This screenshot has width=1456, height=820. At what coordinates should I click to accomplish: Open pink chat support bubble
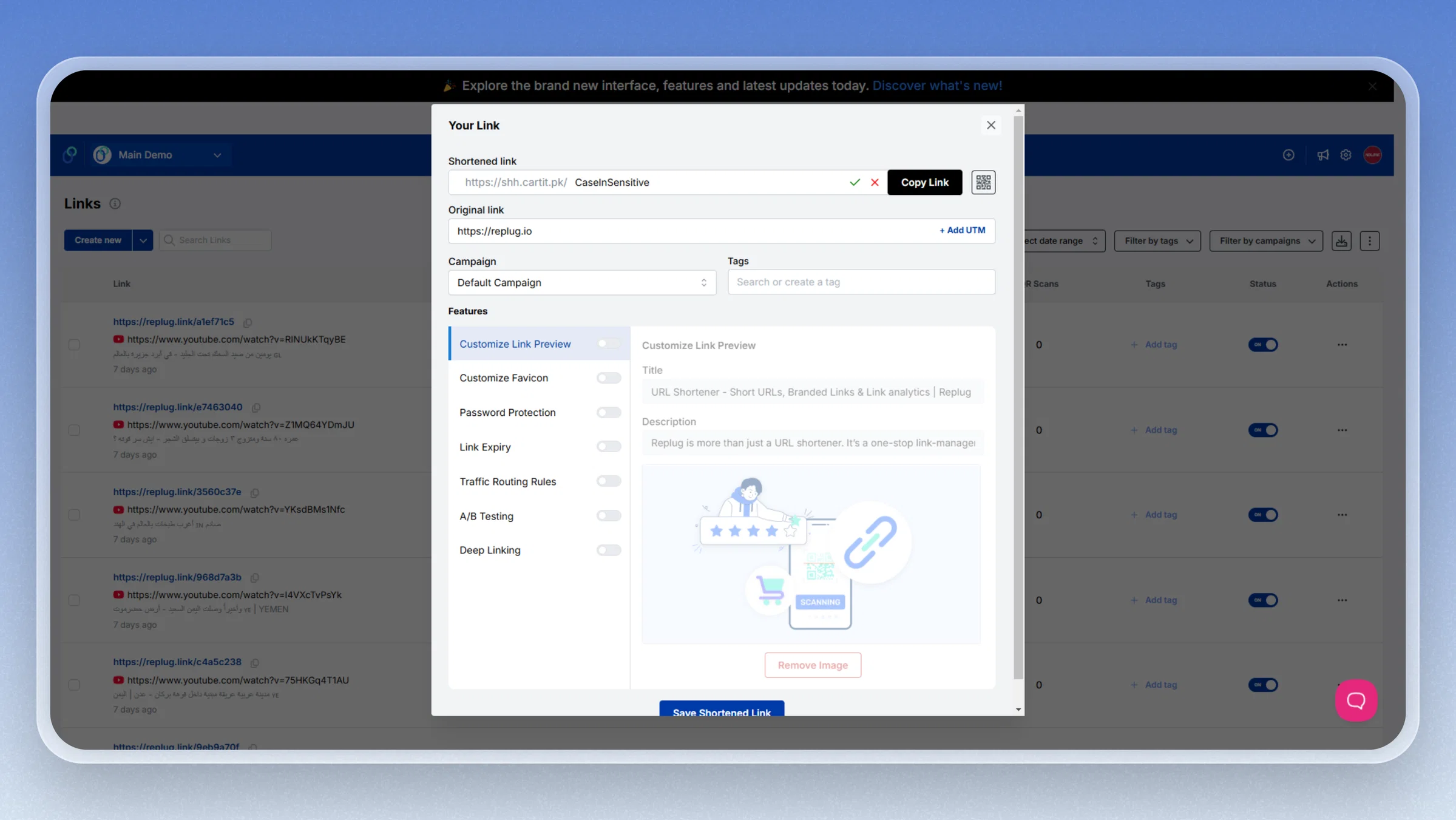click(1356, 700)
